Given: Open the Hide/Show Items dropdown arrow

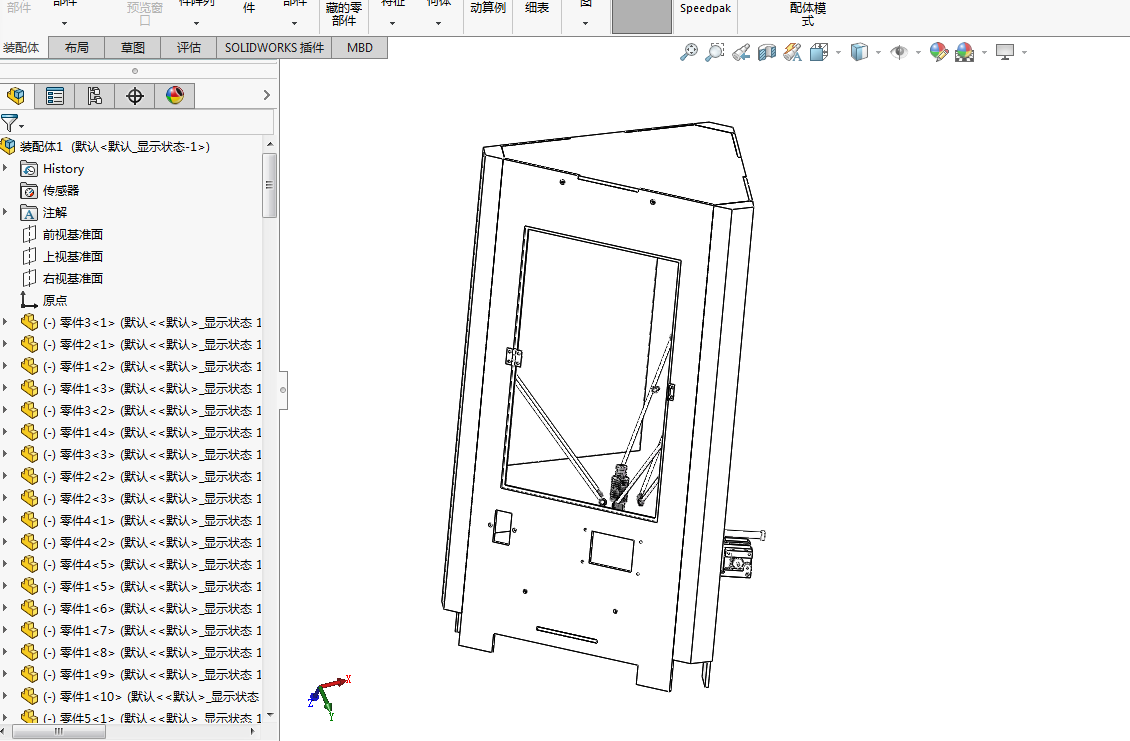Looking at the screenshot, I should pos(917,53).
